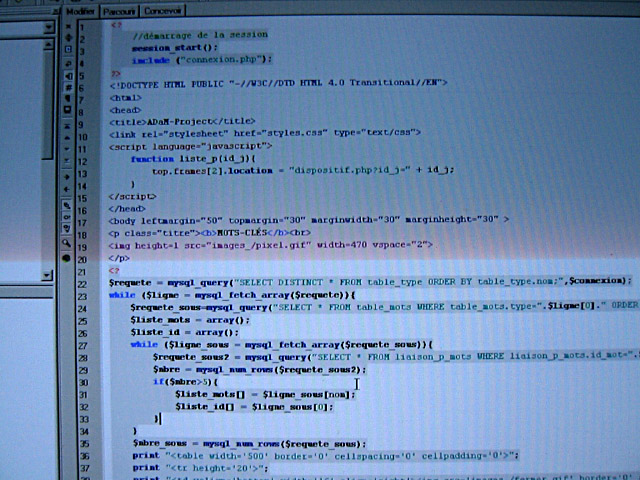640x480 pixels.
Task: Toggle the # line numbers icon
Action: [68, 87]
